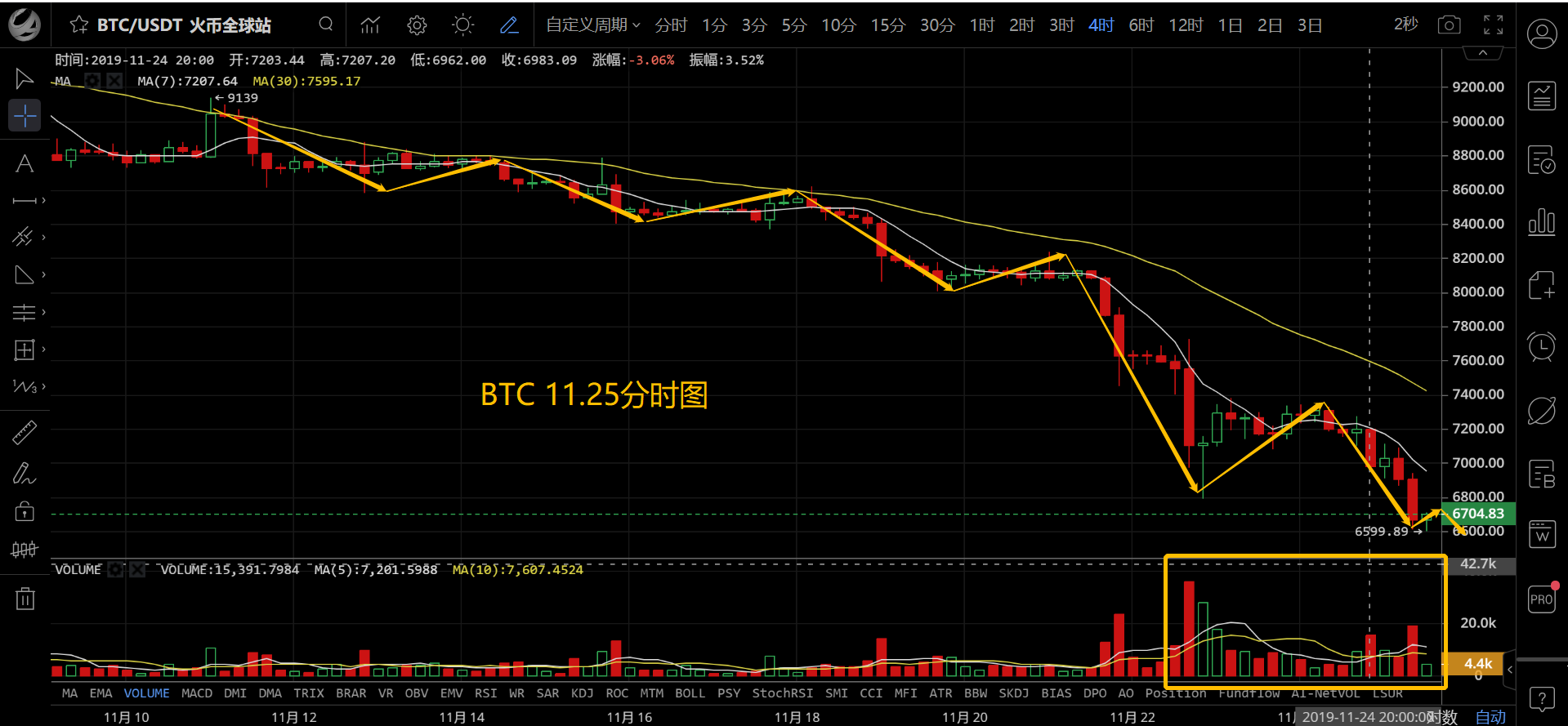
Task: Switch to the 1时 period
Action: pyautogui.click(x=982, y=25)
